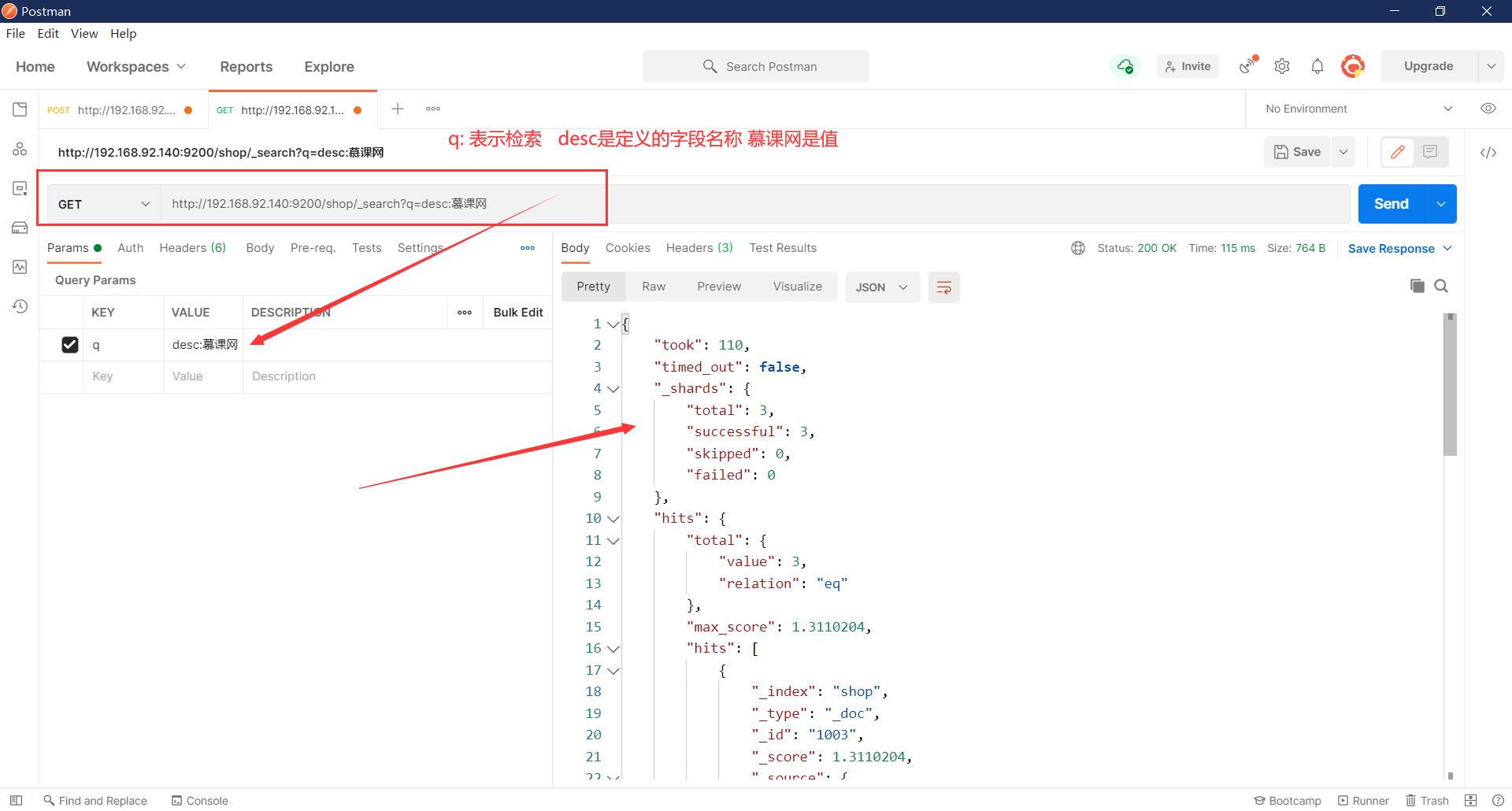
Task: Switch to the Raw response view
Action: click(x=654, y=287)
